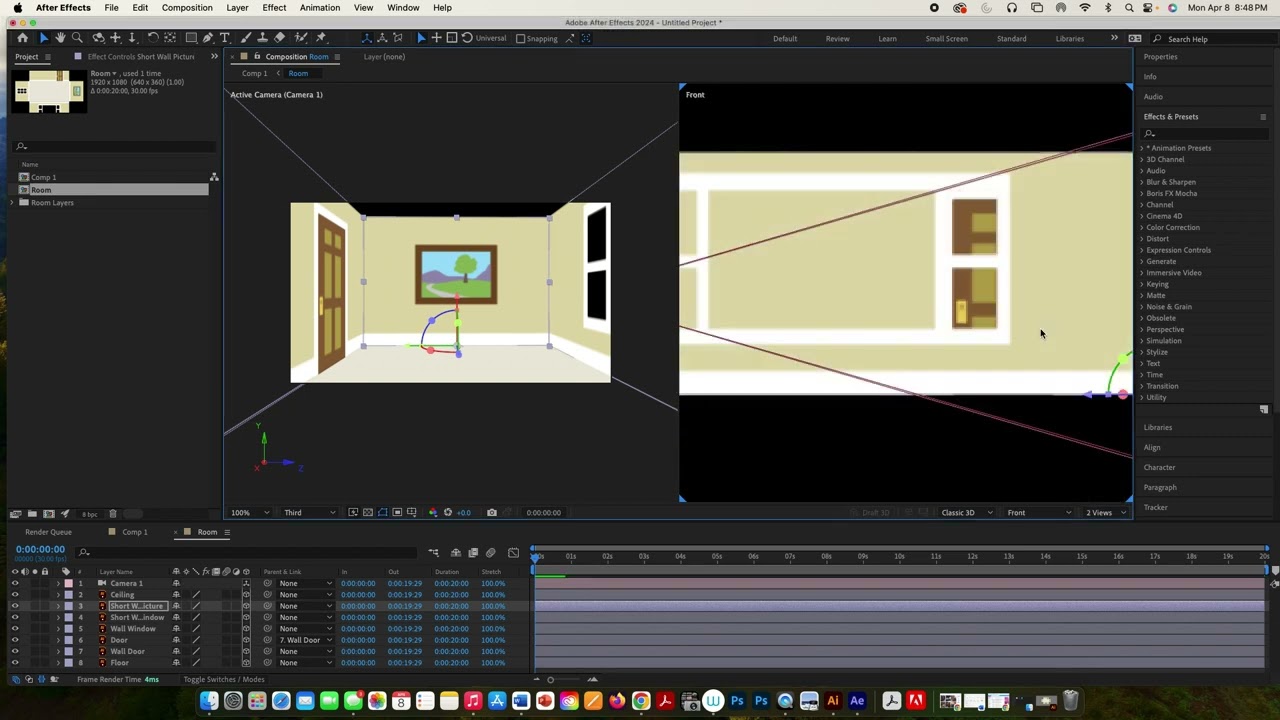Switch to the Render Queue tab
The height and width of the screenshot is (720, 1280).
48,532
